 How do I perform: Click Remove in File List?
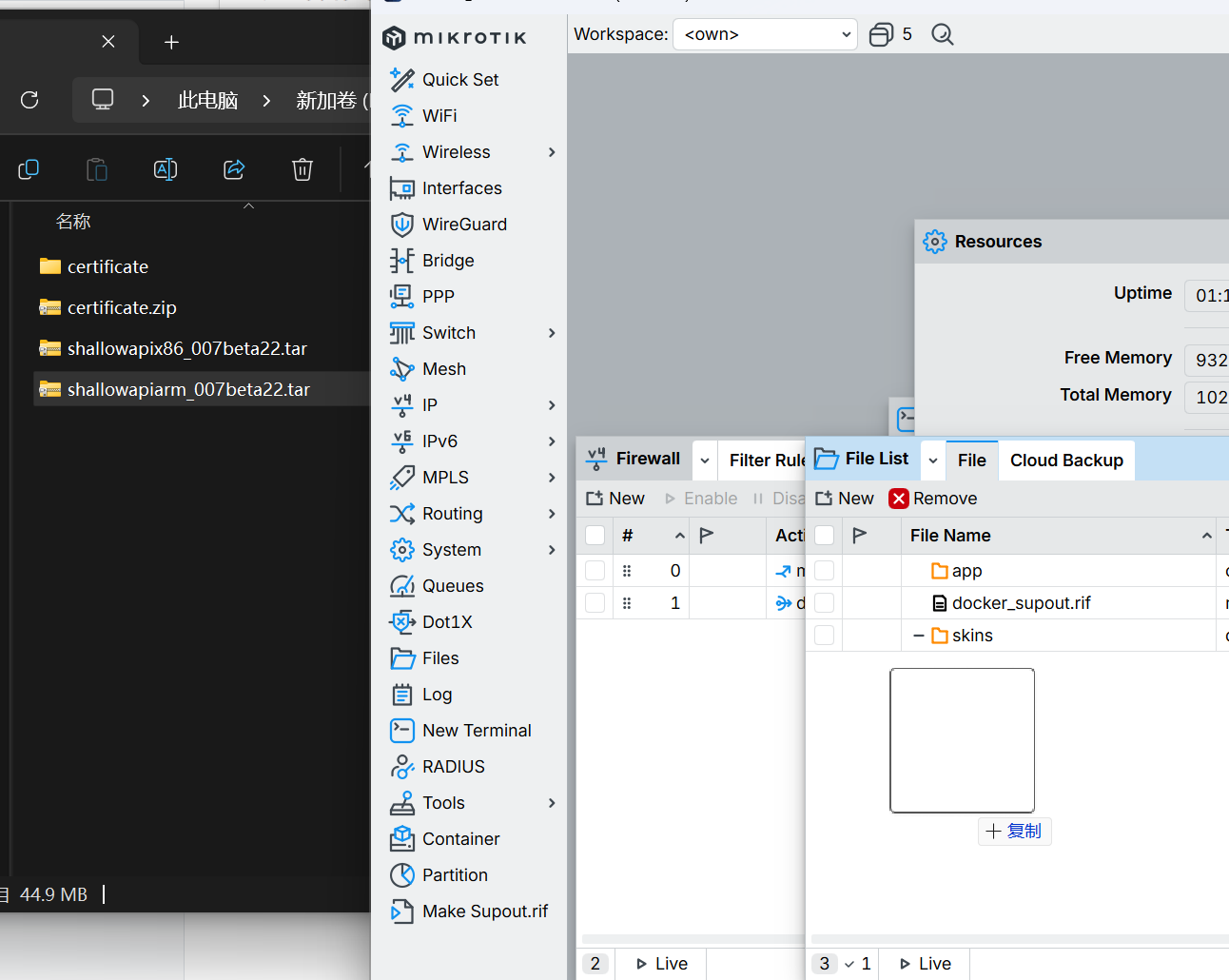pos(933,499)
